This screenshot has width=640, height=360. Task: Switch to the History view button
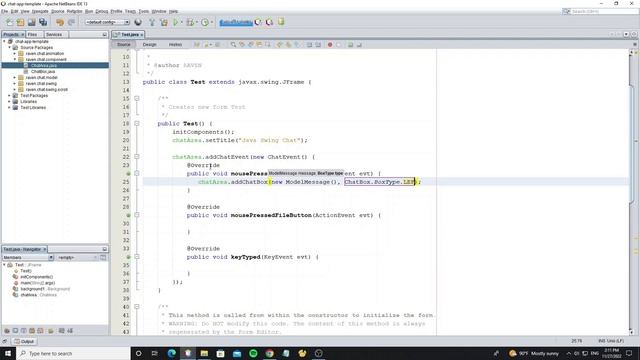(176, 44)
